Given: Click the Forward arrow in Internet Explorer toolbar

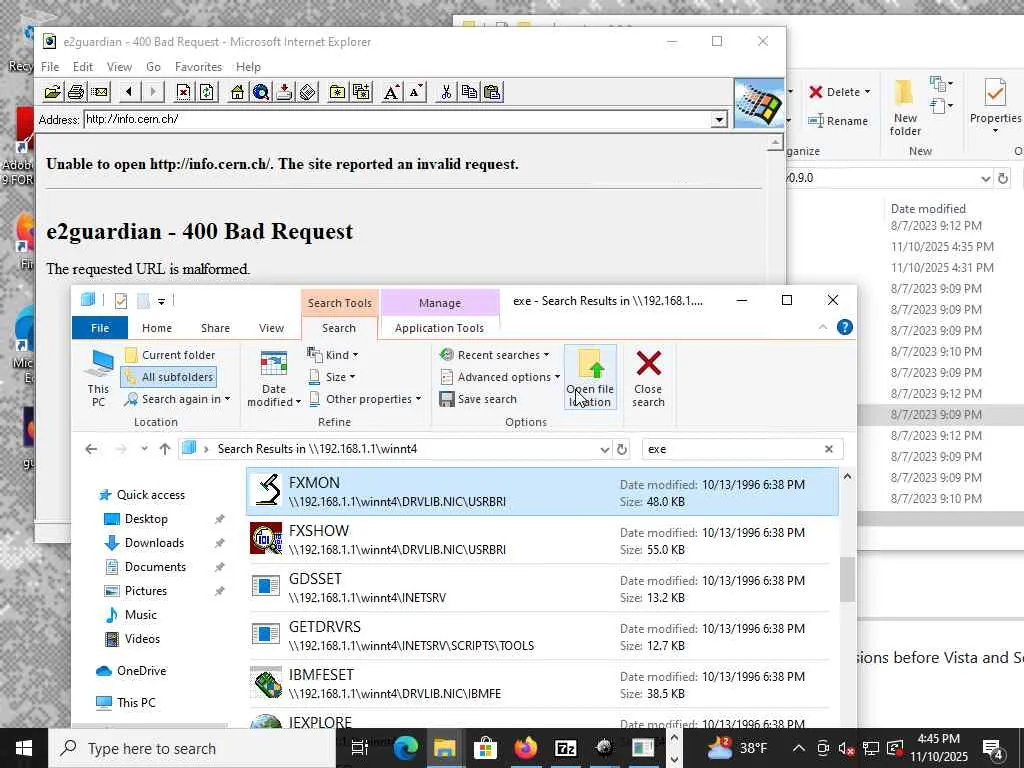Looking at the screenshot, I should (153, 92).
